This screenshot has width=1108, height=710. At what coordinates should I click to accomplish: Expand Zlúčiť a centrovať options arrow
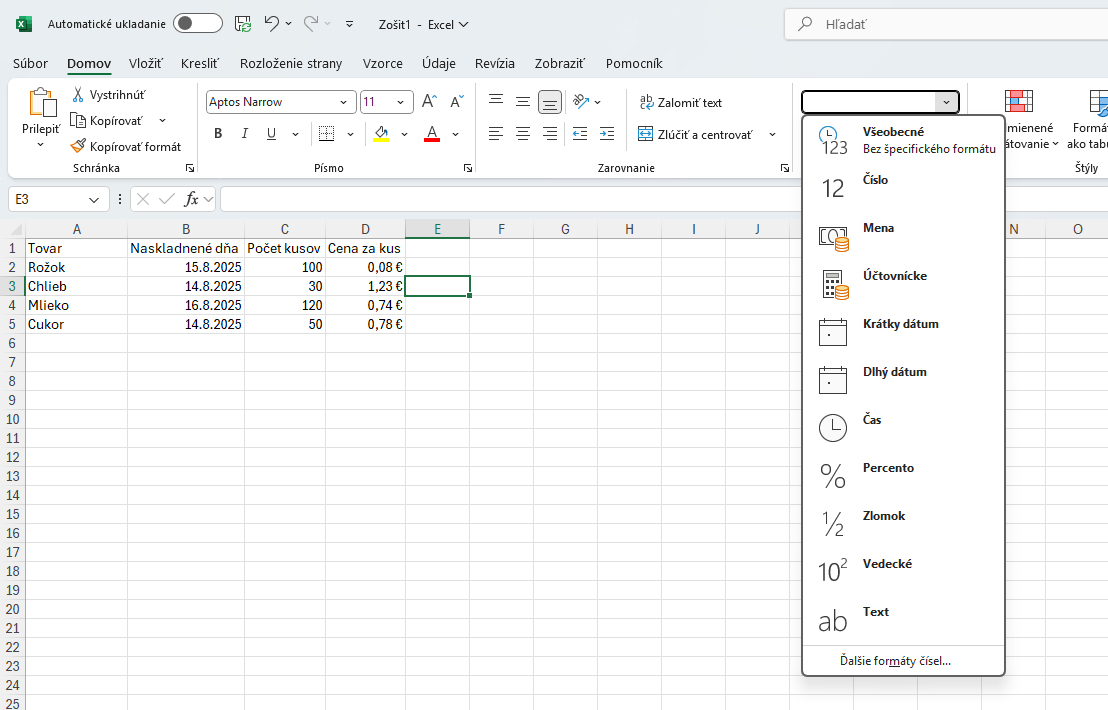[x=772, y=134]
